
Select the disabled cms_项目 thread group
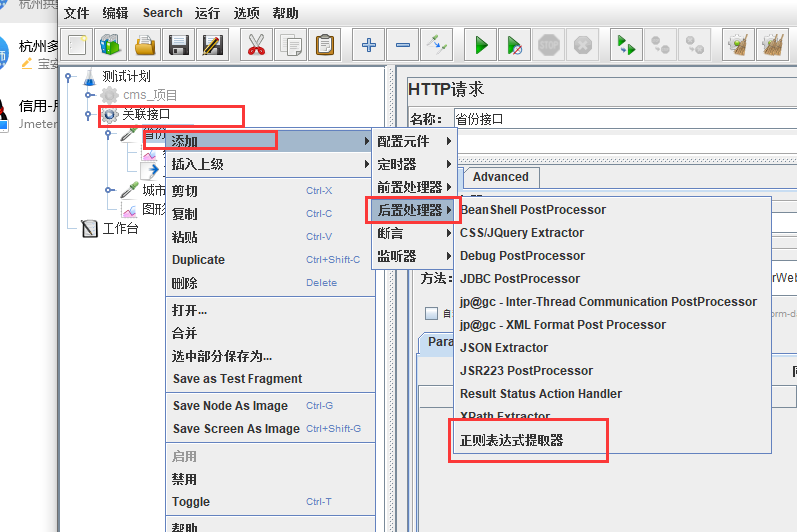[139, 95]
